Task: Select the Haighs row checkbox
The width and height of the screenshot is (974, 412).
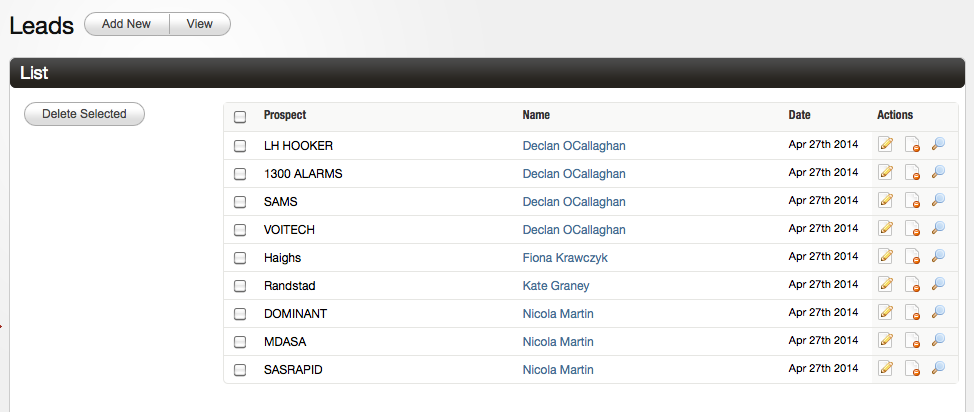Action: [x=240, y=258]
